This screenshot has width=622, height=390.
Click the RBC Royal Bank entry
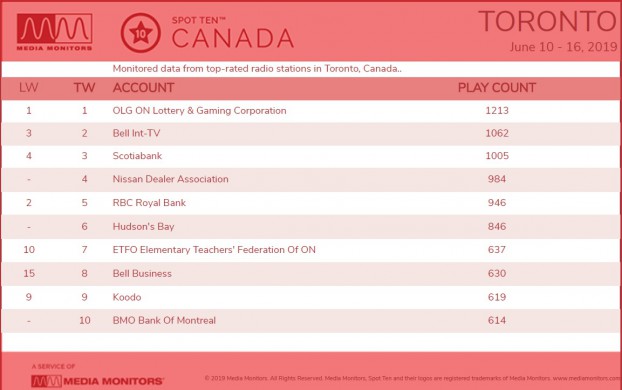tap(149, 203)
